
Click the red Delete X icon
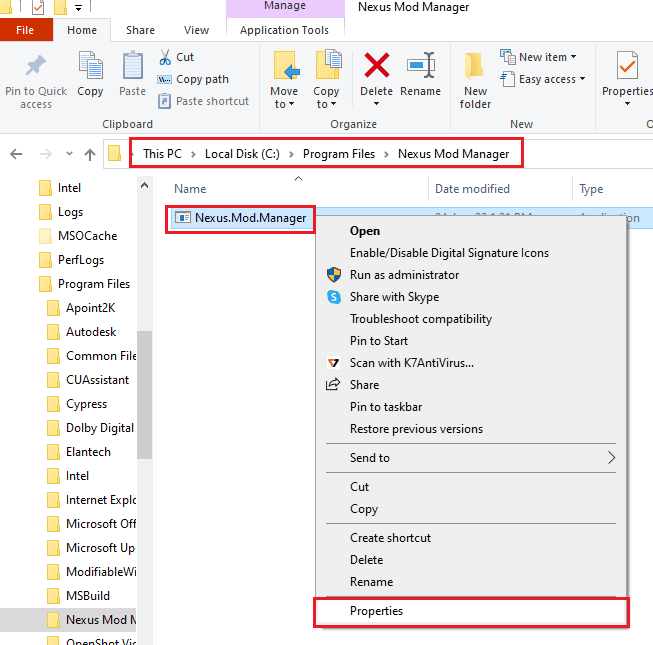point(376,65)
